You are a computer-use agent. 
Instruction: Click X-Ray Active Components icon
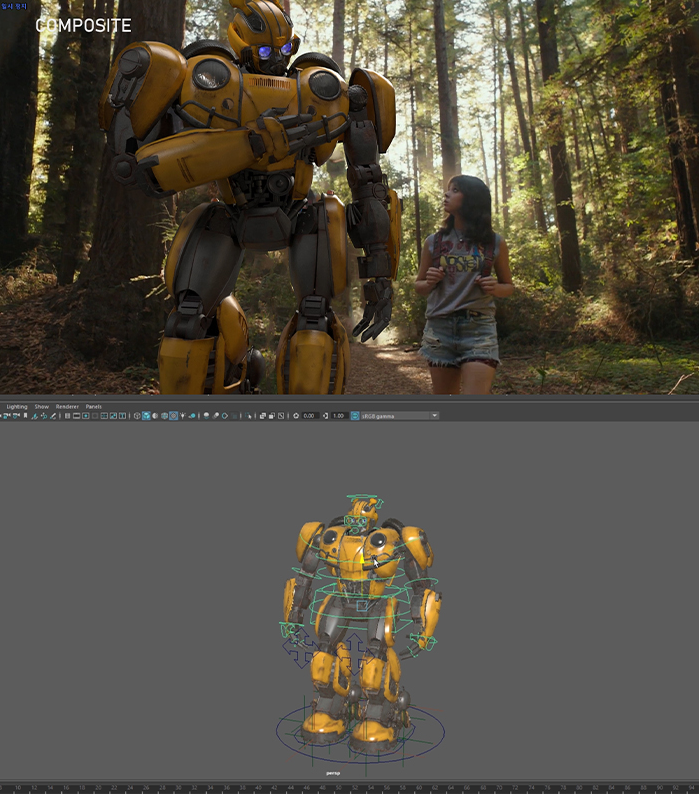click(271, 416)
